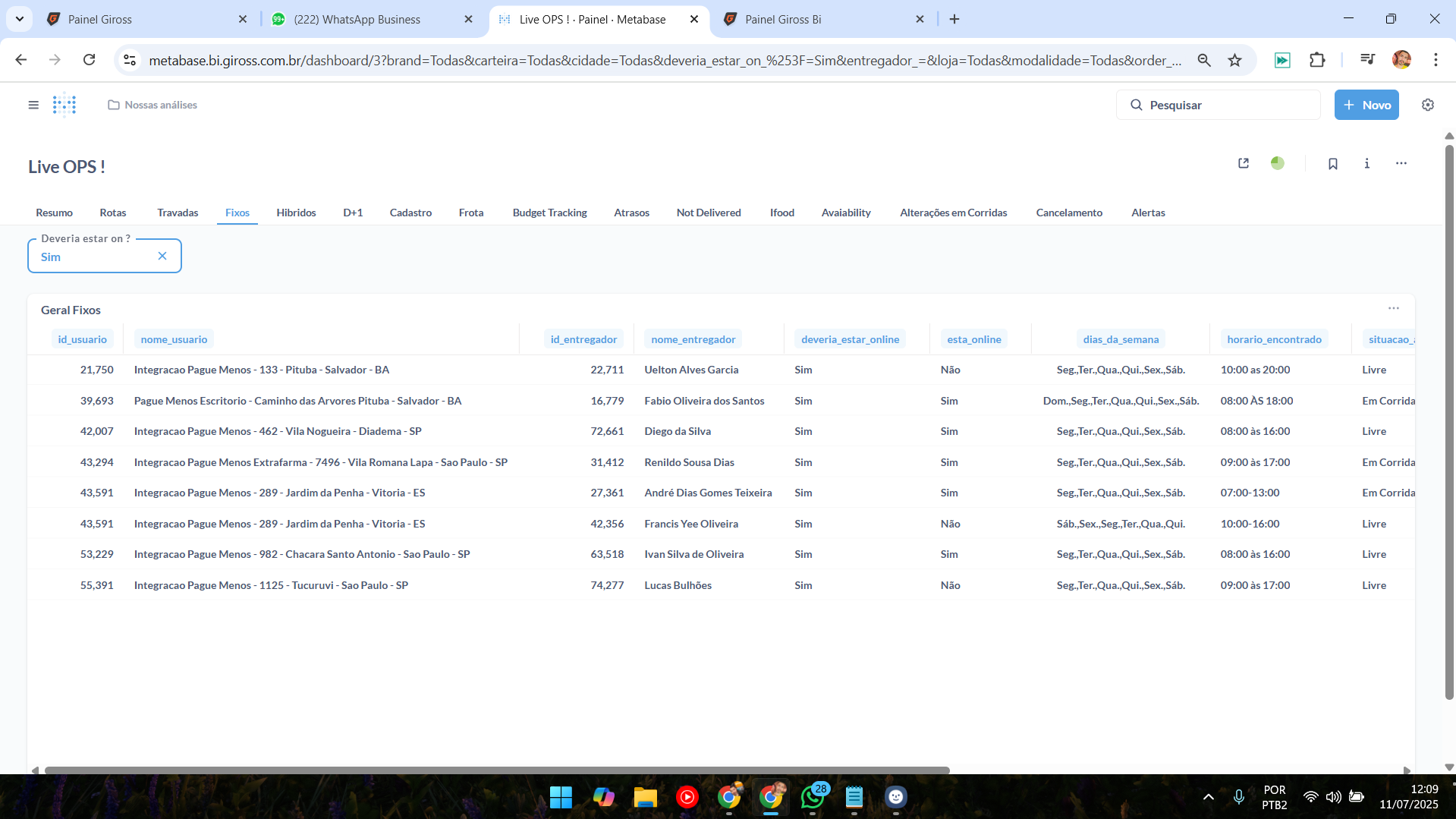Bookmark the Live OPS dashboard
The image size is (1456, 819).
[1333, 163]
